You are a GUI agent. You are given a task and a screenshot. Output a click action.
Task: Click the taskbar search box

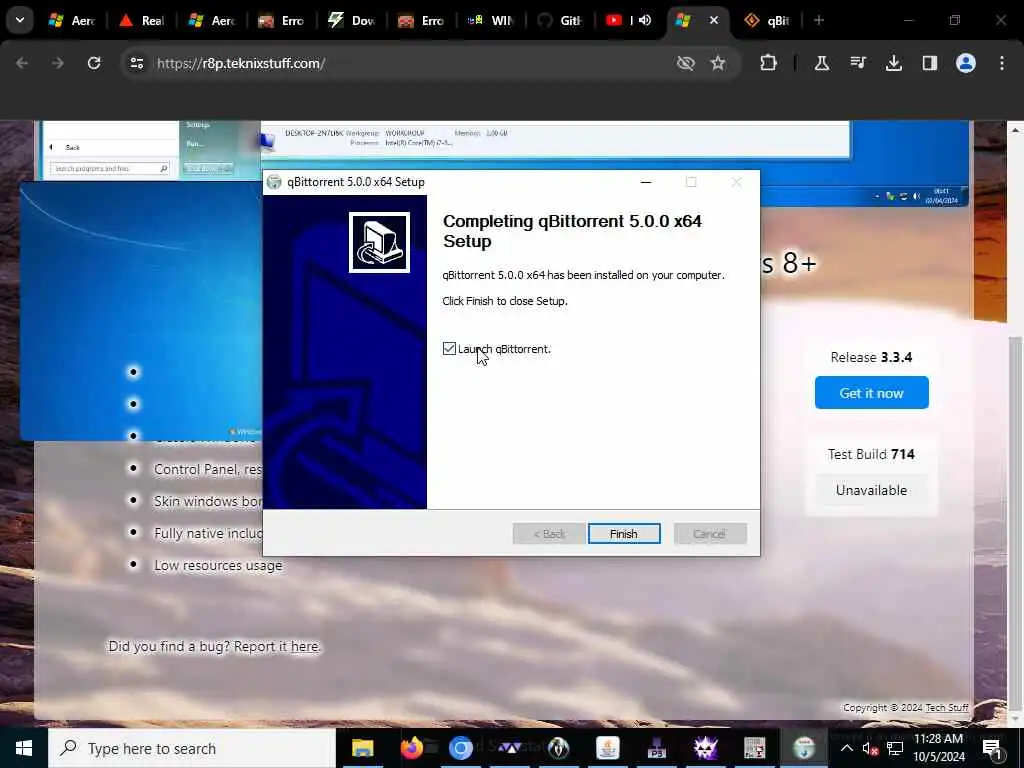coord(192,748)
